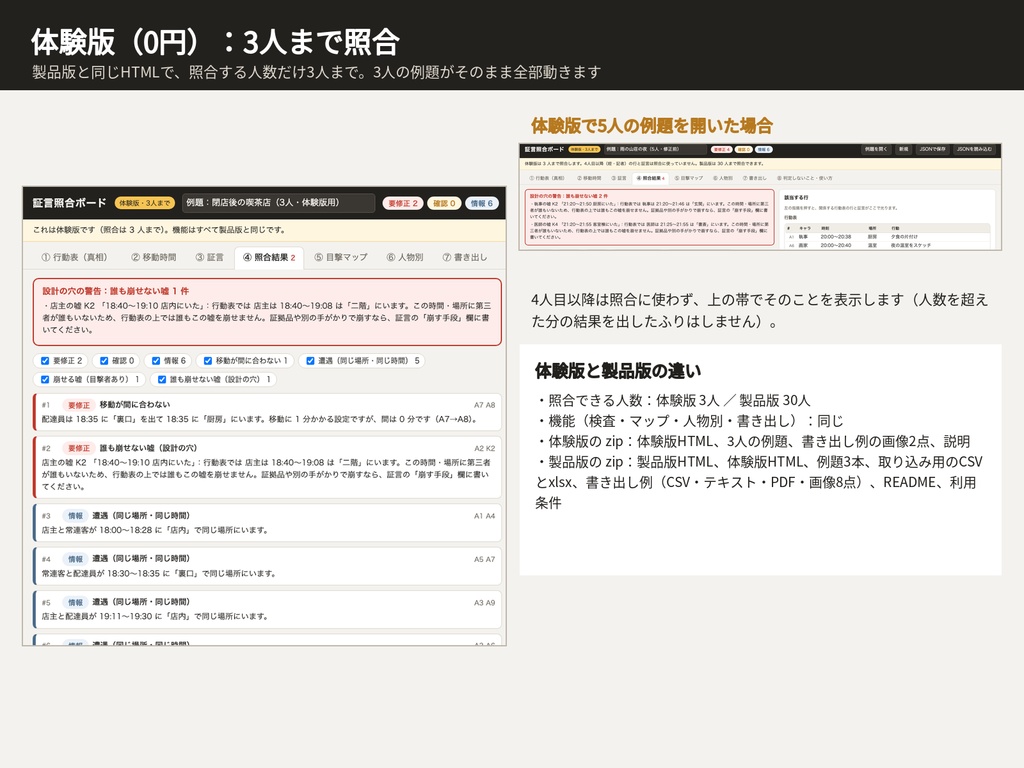Click the 設計の穴の警告：誰も崩せない嘘 1 件 heading
The width and height of the screenshot is (1024, 768).
click(116, 291)
